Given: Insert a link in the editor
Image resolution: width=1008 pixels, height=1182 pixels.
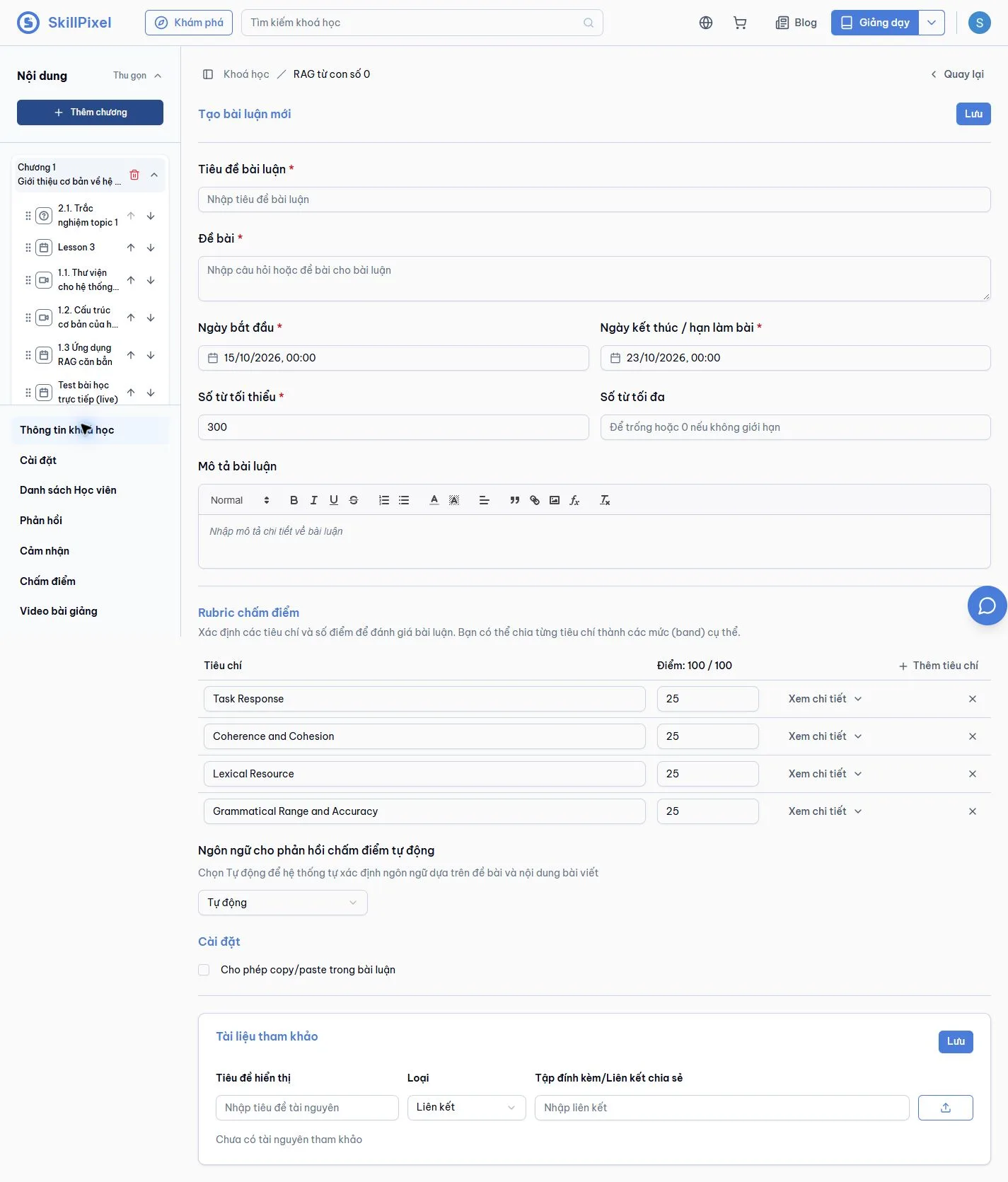Looking at the screenshot, I should pyautogui.click(x=534, y=500).
